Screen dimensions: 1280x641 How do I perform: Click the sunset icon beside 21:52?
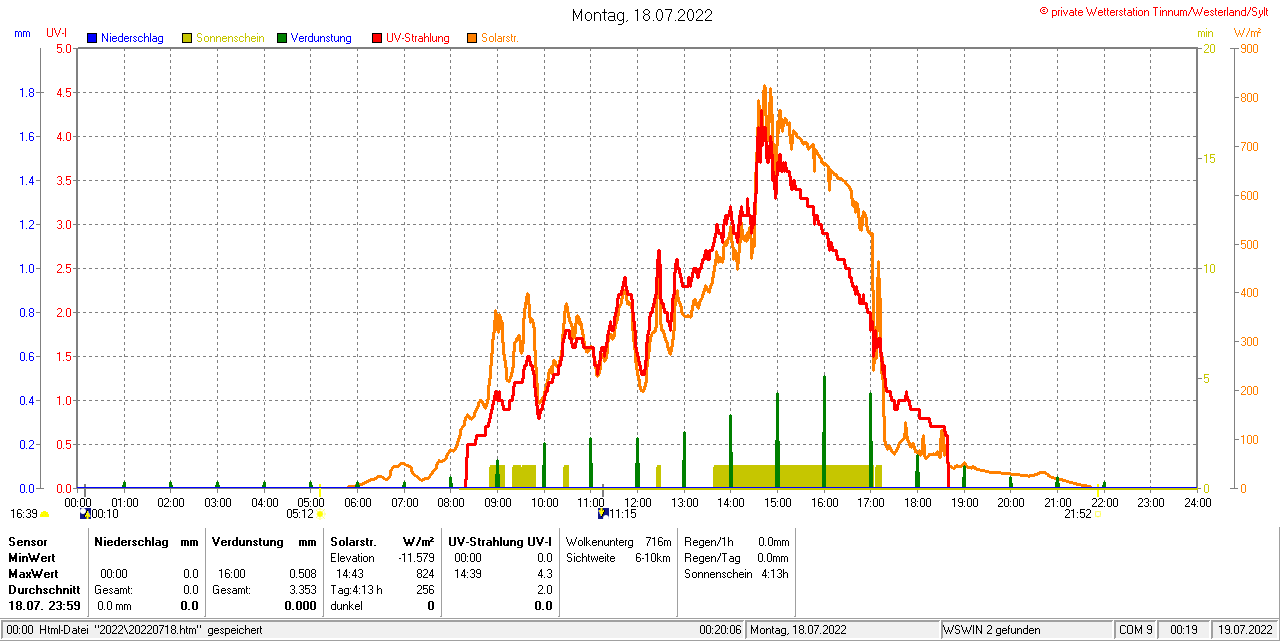click(1098, 514)
